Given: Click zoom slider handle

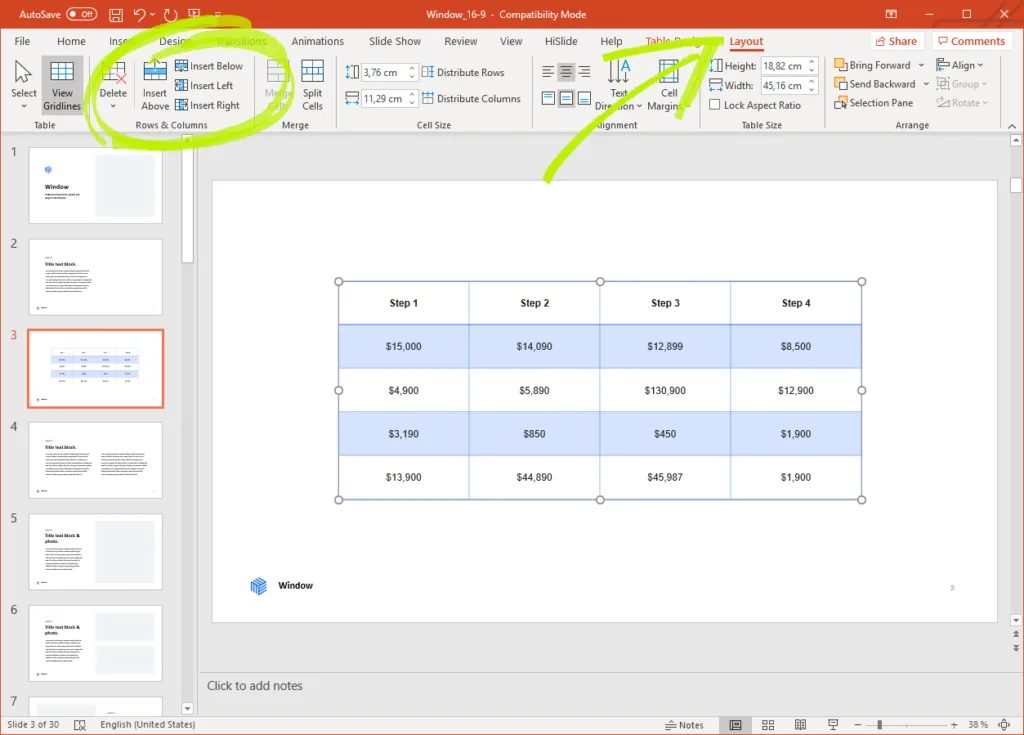Looking at the screenshot, I should 880,725.
